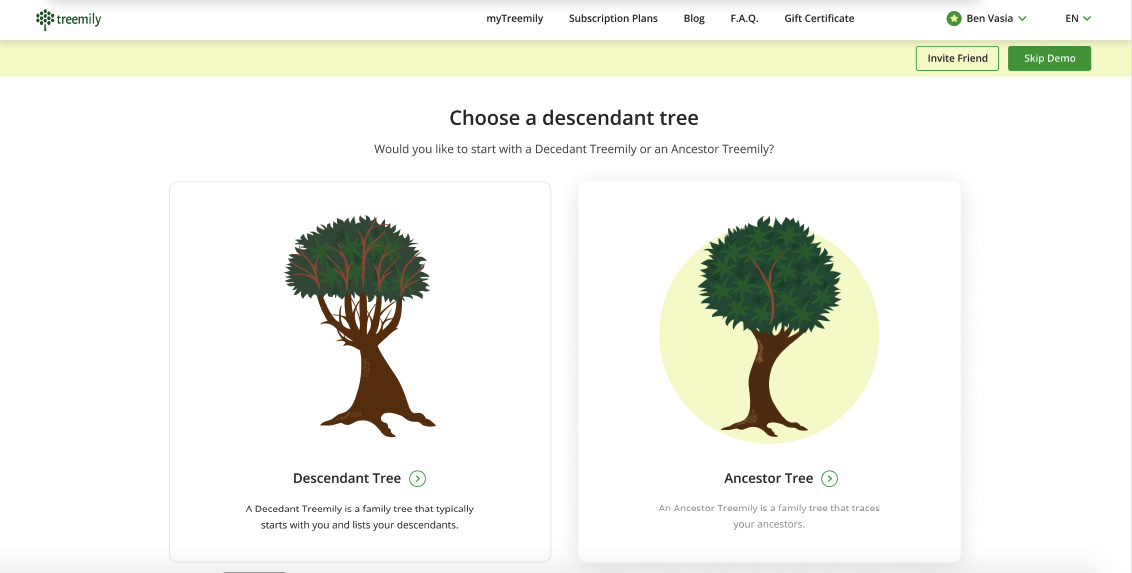Select the Descendant Tree illustration

(x=359, y=326)
